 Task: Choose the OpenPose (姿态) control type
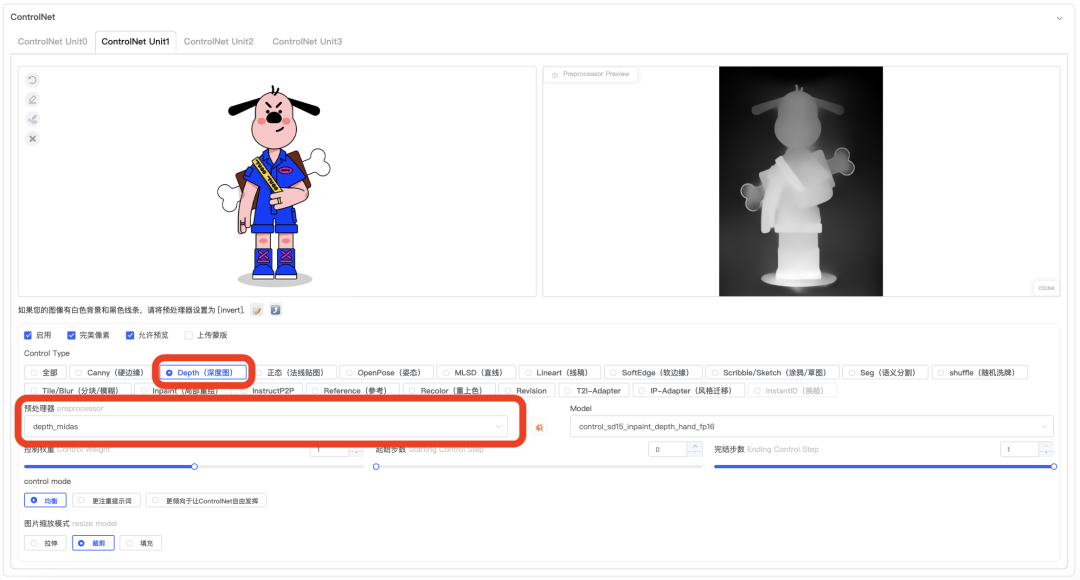(387, 373)
